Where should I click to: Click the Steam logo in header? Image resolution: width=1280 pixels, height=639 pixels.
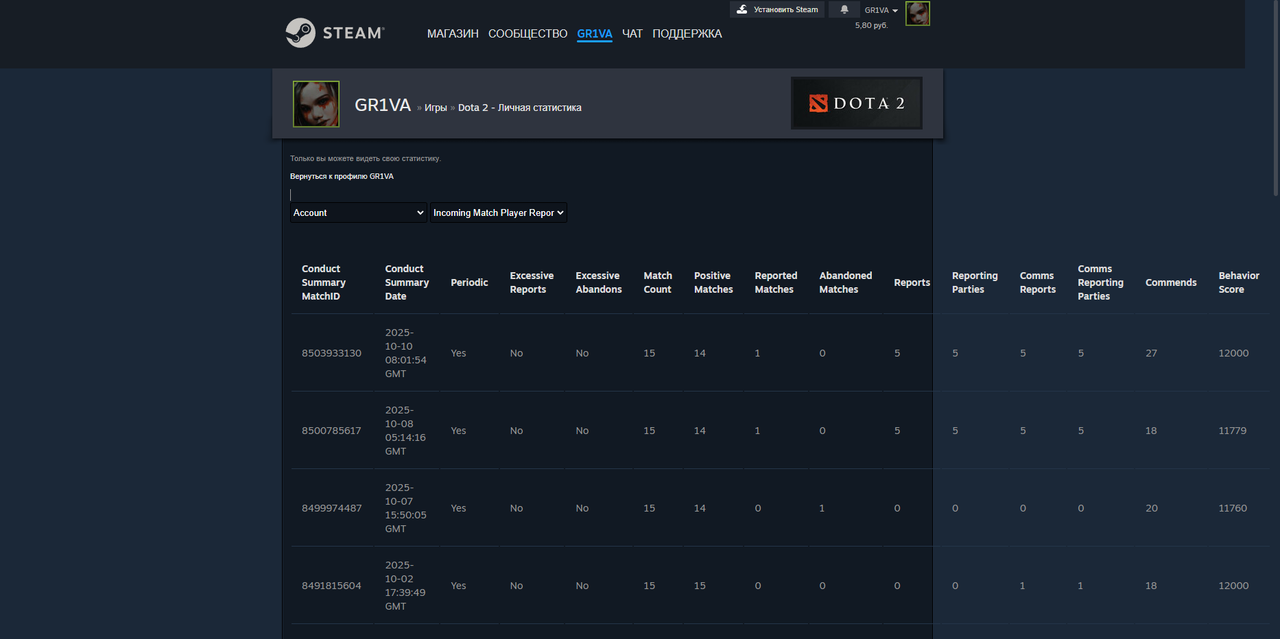335,33
